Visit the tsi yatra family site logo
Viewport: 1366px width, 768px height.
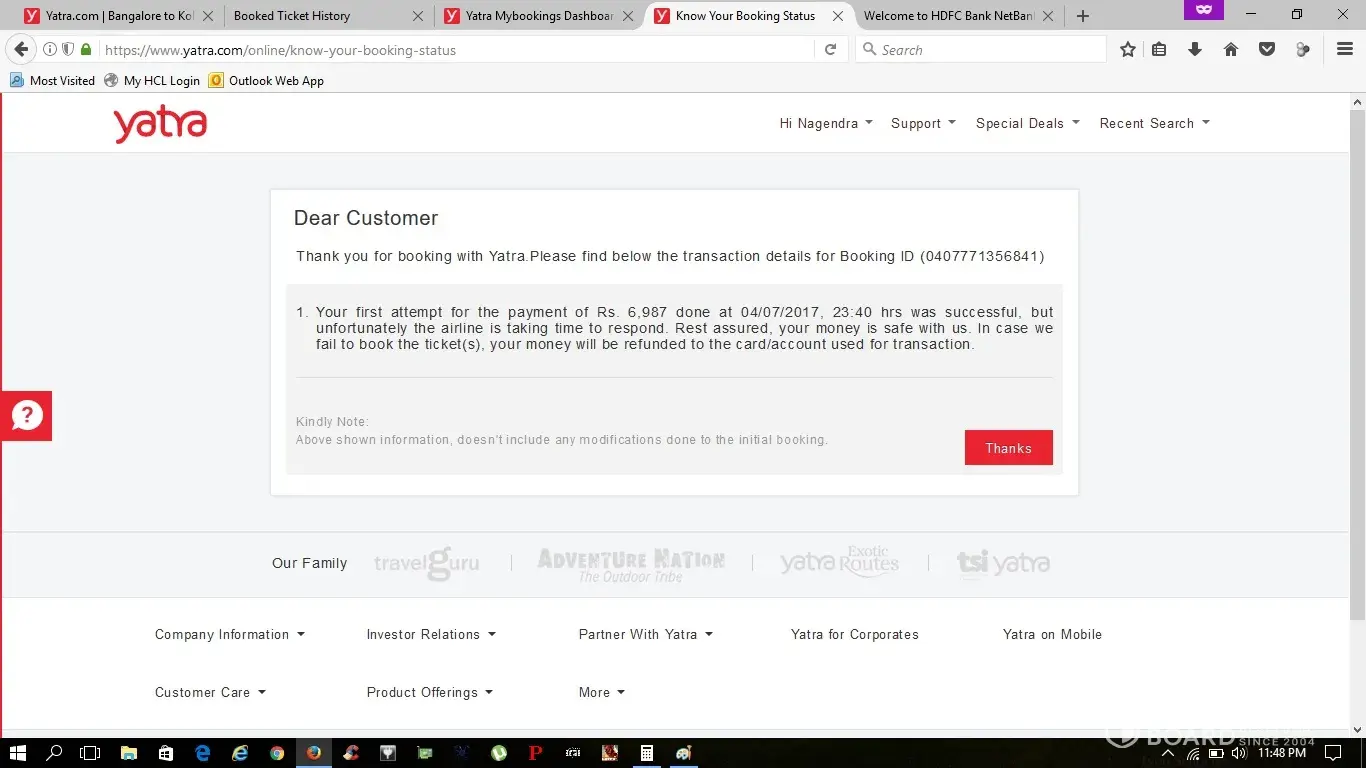pos(1003,563)
